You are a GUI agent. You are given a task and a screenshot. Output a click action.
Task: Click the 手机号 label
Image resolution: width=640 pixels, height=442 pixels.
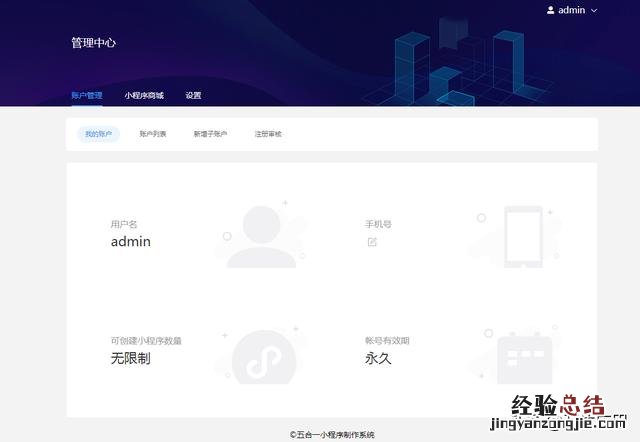(x=378, y=224)
